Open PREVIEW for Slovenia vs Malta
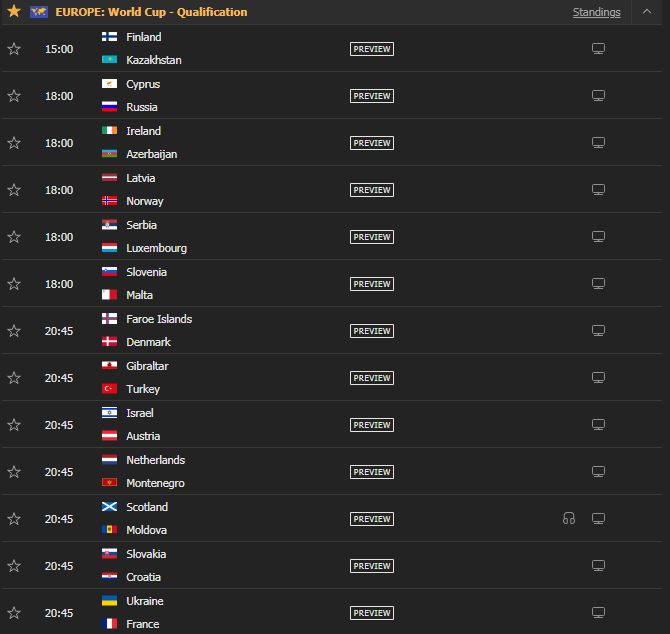670x634 pixels. point(372,284)
